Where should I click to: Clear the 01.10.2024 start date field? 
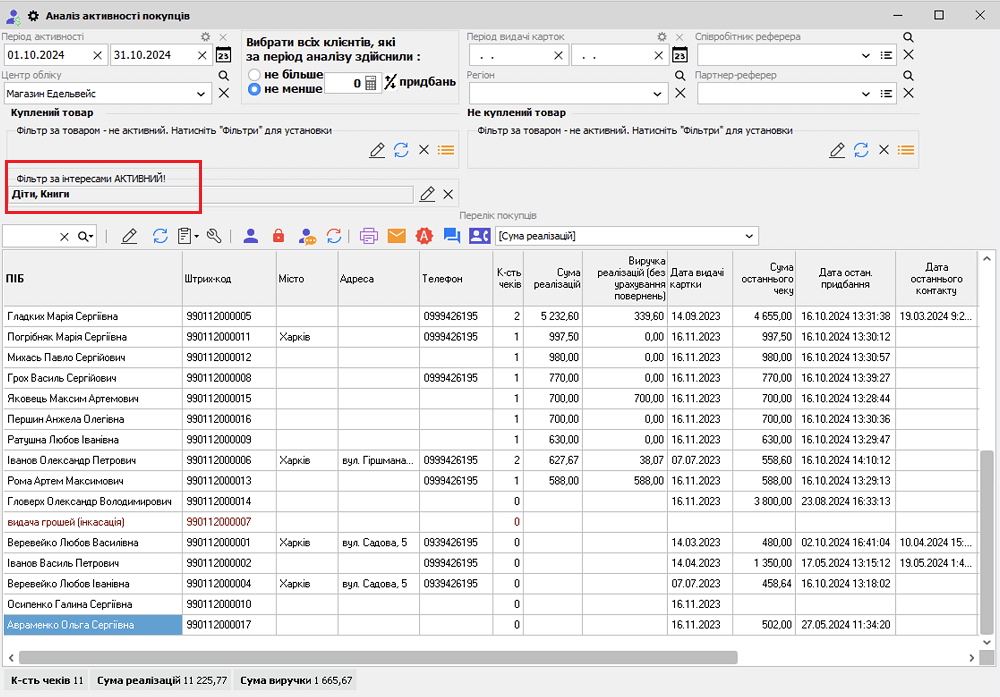[97, 55]
